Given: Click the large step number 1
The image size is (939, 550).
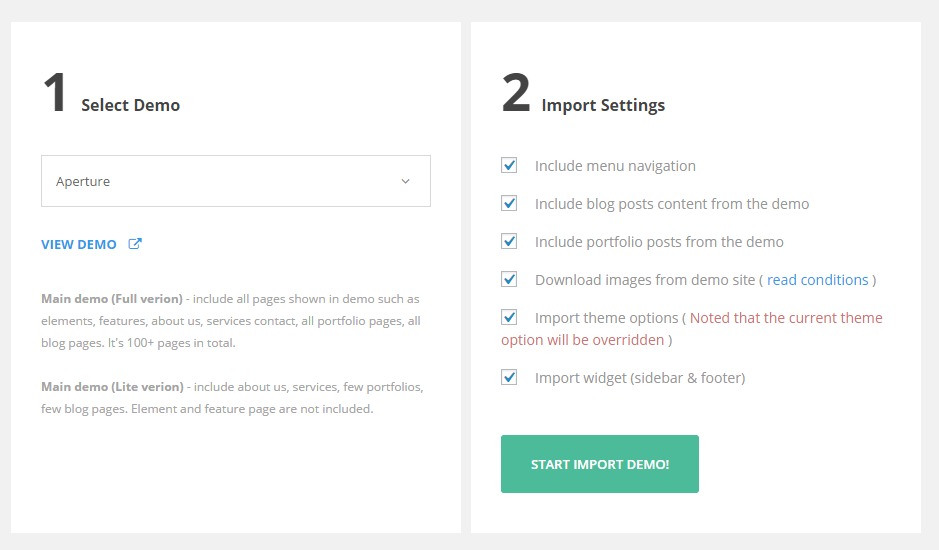Looking at the screenshot, I should pyautogui.click(x=55, y=93).
